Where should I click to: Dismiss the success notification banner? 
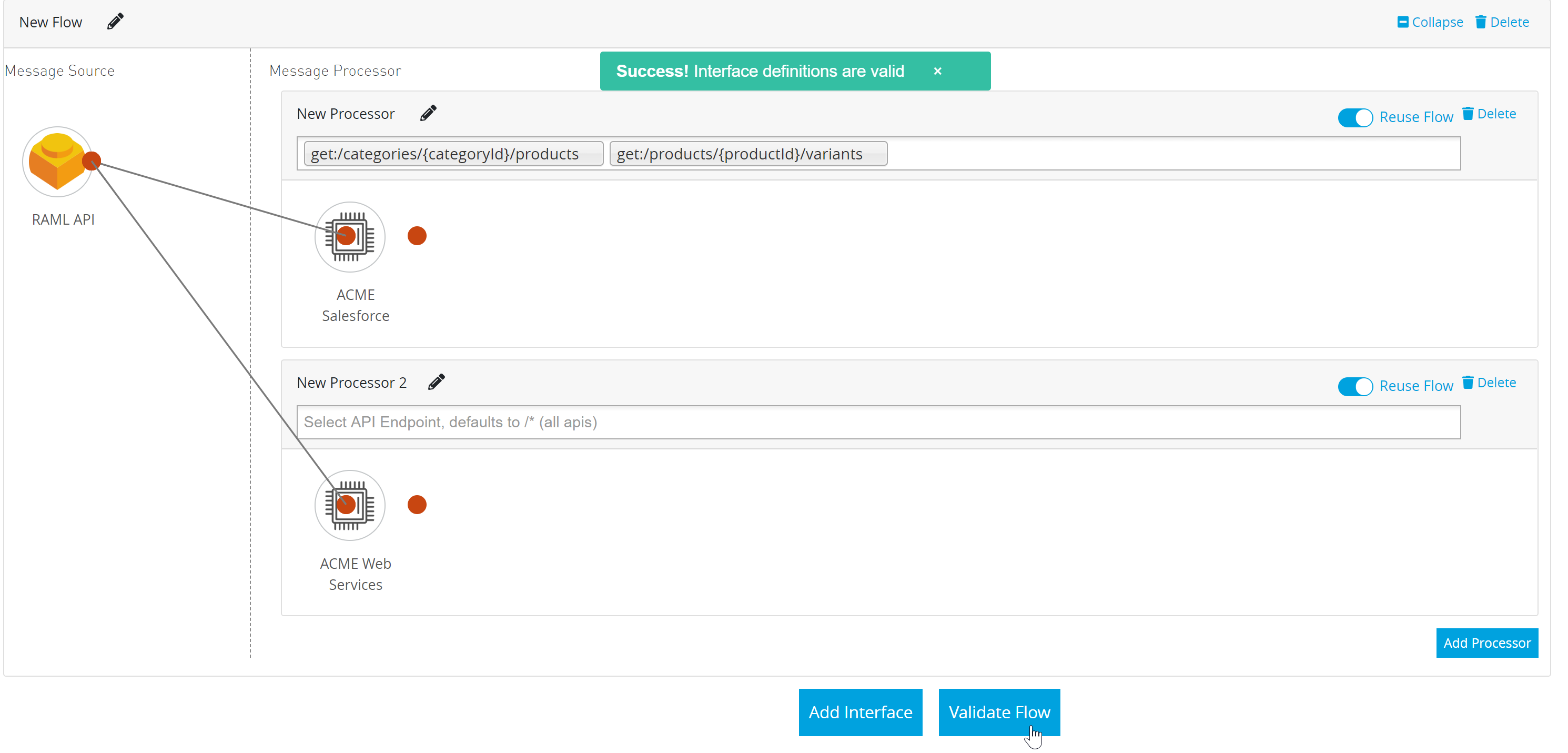(937, 71)
